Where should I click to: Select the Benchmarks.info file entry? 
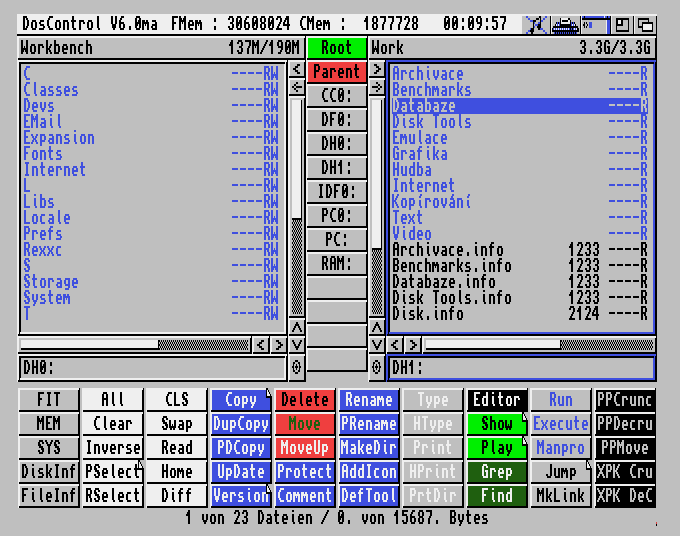520,266
